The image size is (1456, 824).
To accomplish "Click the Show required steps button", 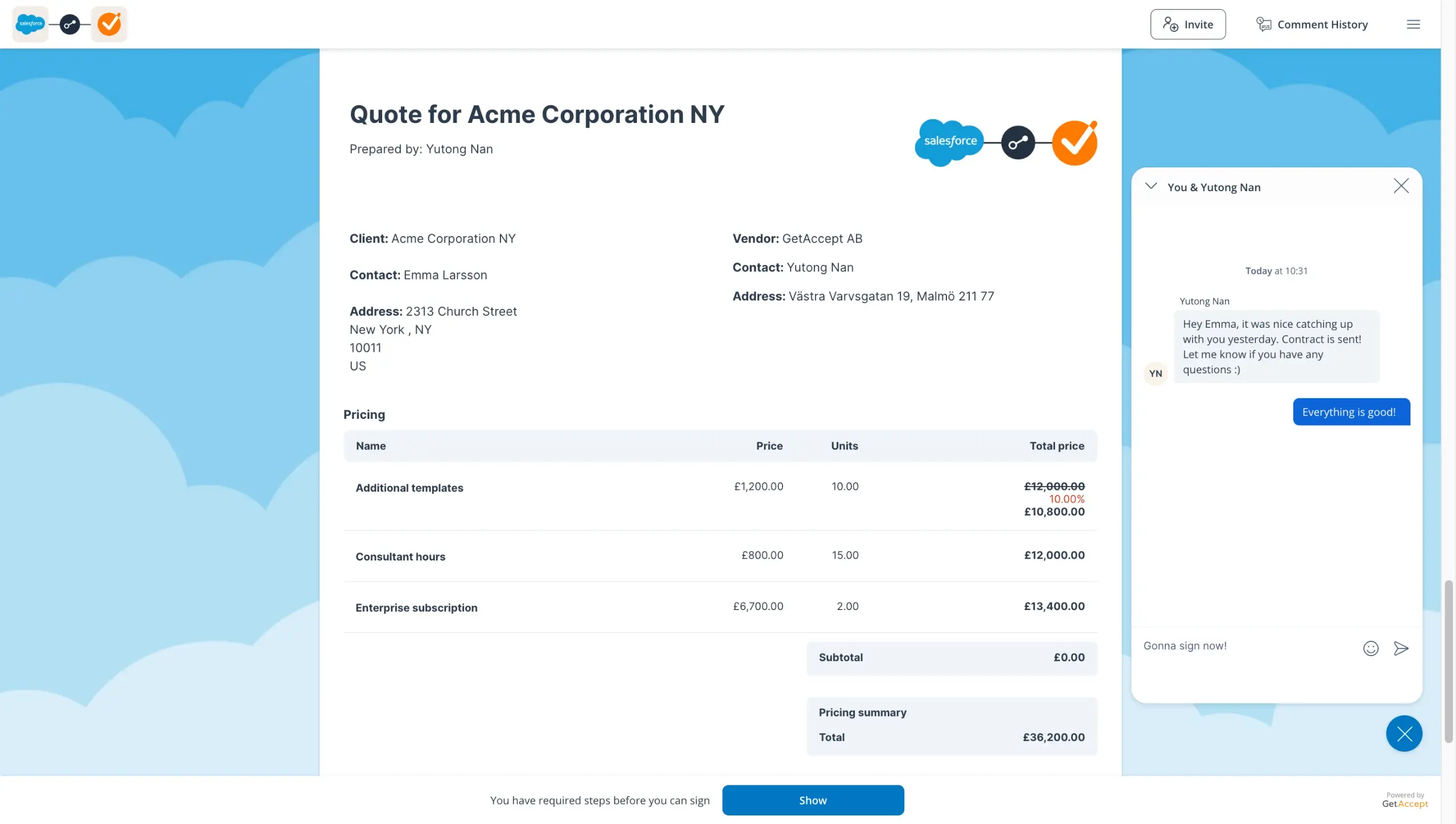I will pyautogui.click(x=813, y=800).
